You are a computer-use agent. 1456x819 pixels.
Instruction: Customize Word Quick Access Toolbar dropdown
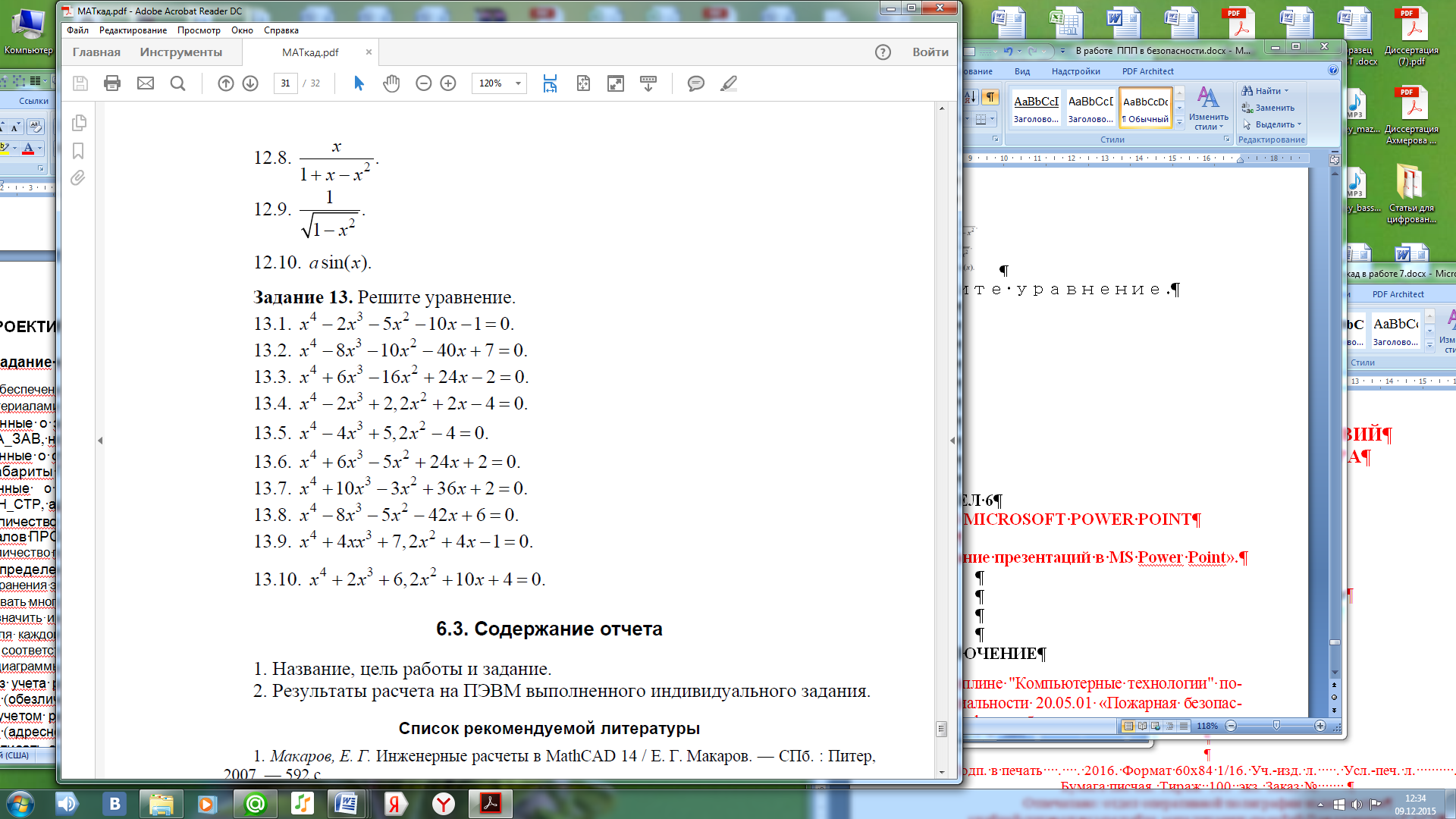tap(1062, 51)
